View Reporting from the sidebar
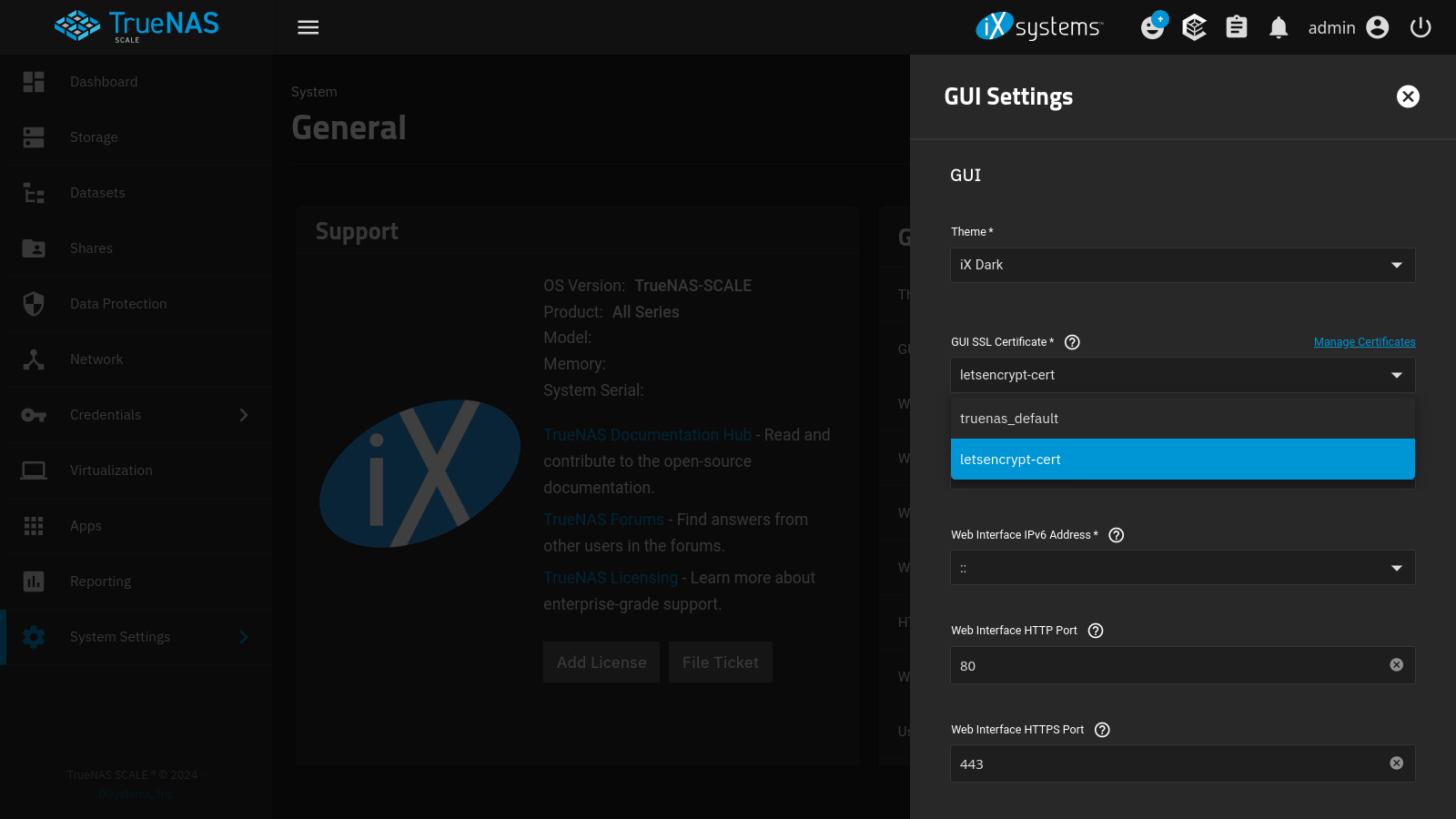The height and width of the screenshot is (819, 1456). (x=100, y=581)
